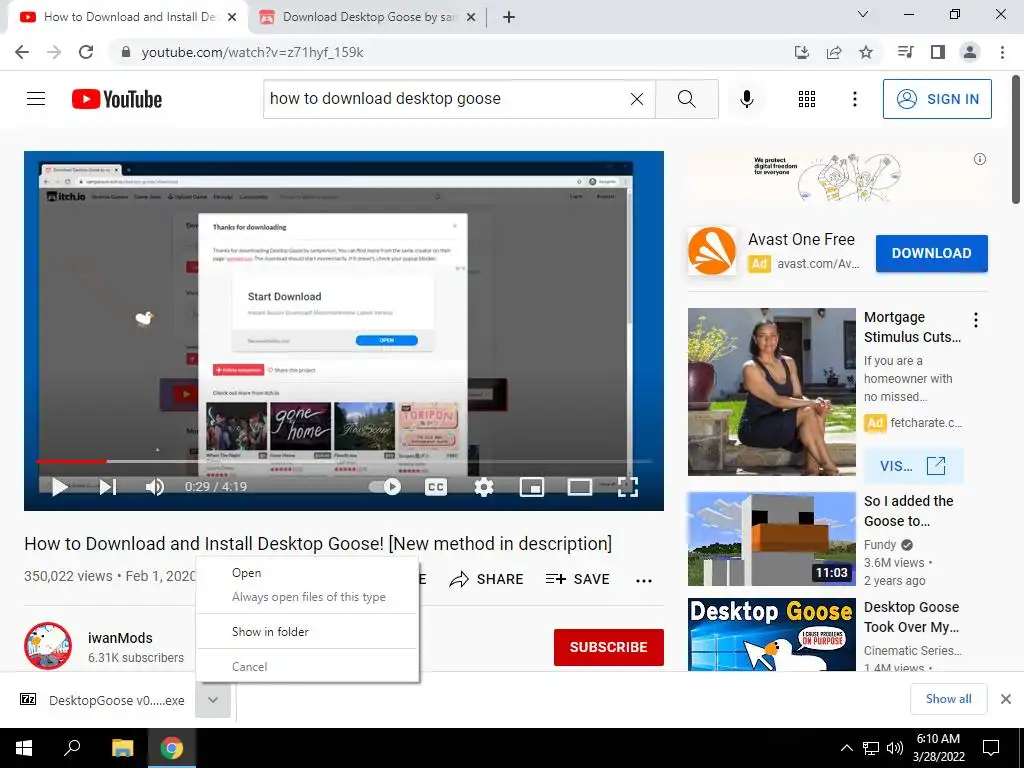Open the iwanMods channel name link
This screenshot has height=768, width=1024.
[120, 638]
